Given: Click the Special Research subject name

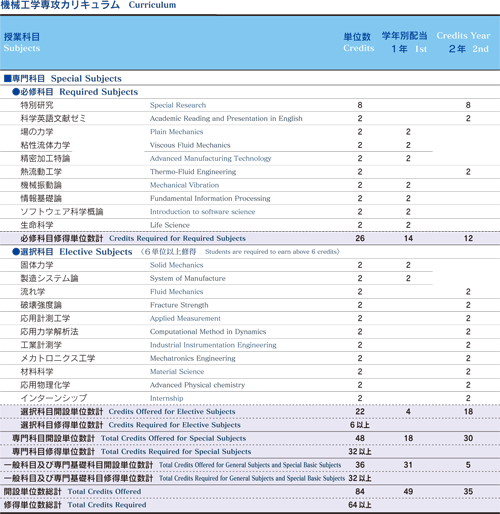Looking at the screenshot, I should [178, 105].
